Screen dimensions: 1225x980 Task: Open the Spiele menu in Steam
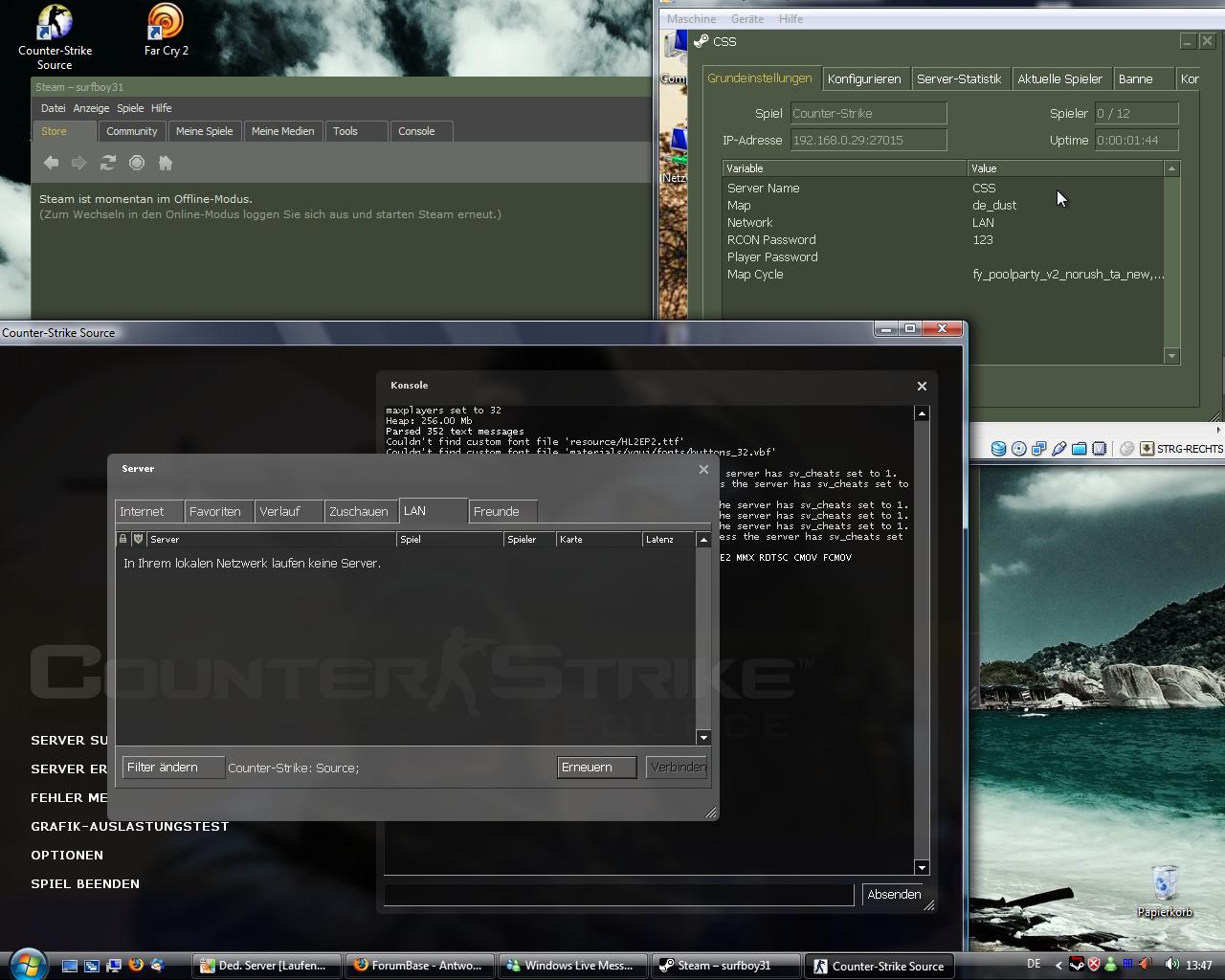130,108
